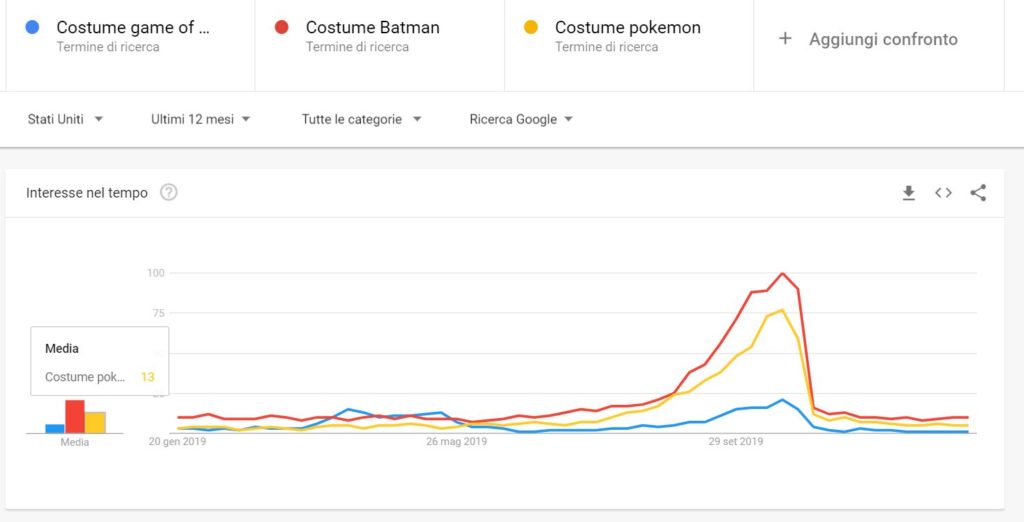
Task: Edit the Costume Batman search term
Action: coord(372,28)
